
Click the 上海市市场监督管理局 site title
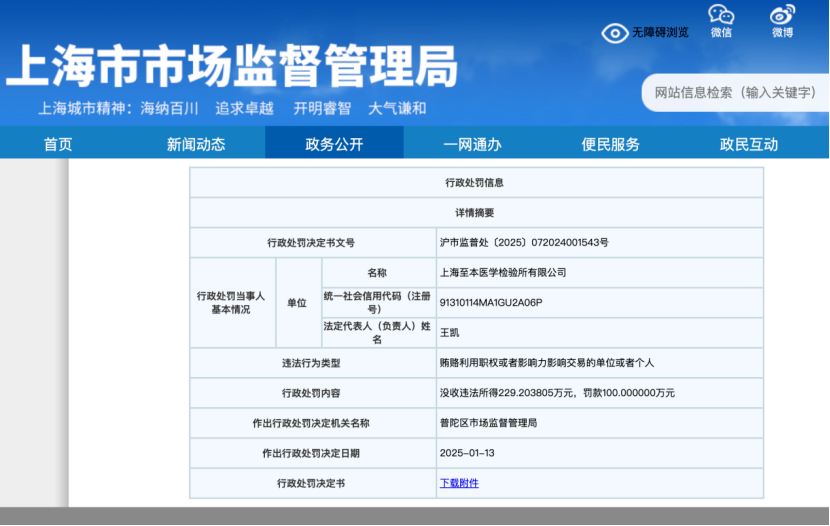point(232,66)
